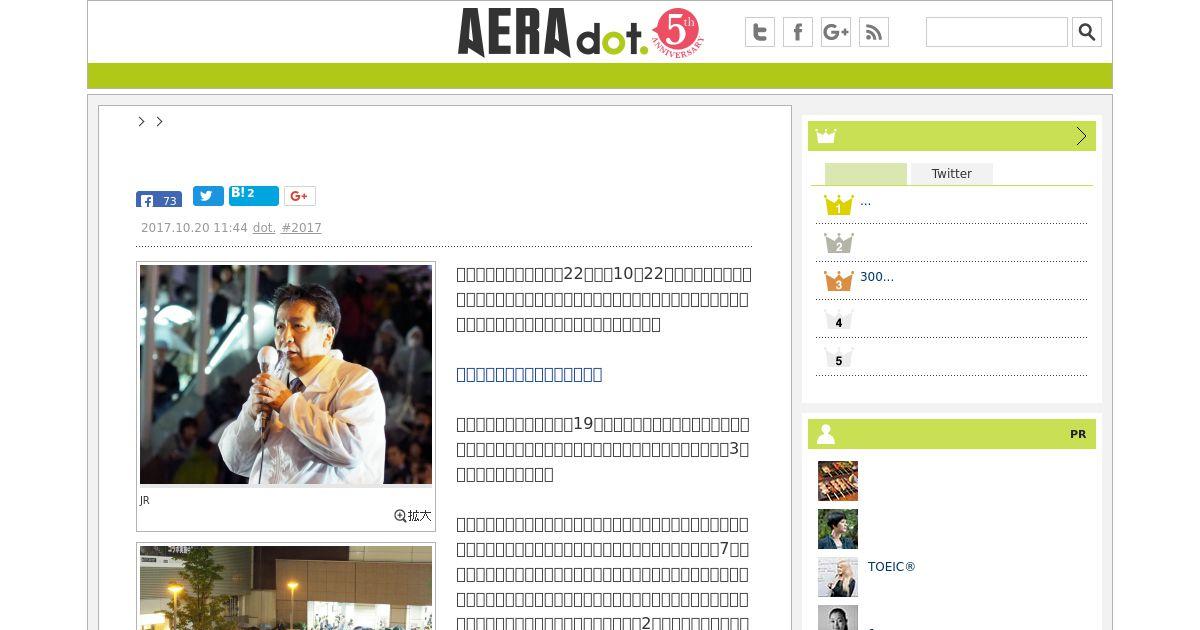
Task: Open the bottom PR portrait thumbnail
Action: click(x=838, y=618)
